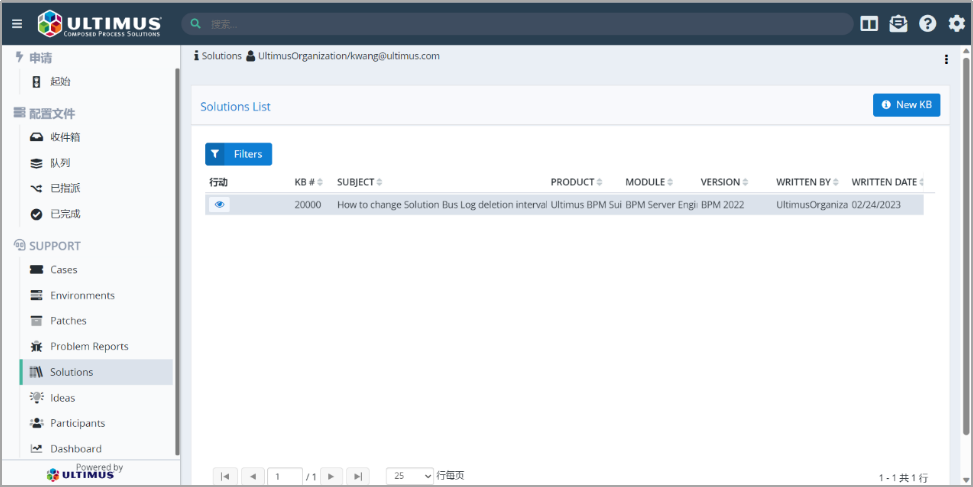Click the page number input field

pos(285,476)
